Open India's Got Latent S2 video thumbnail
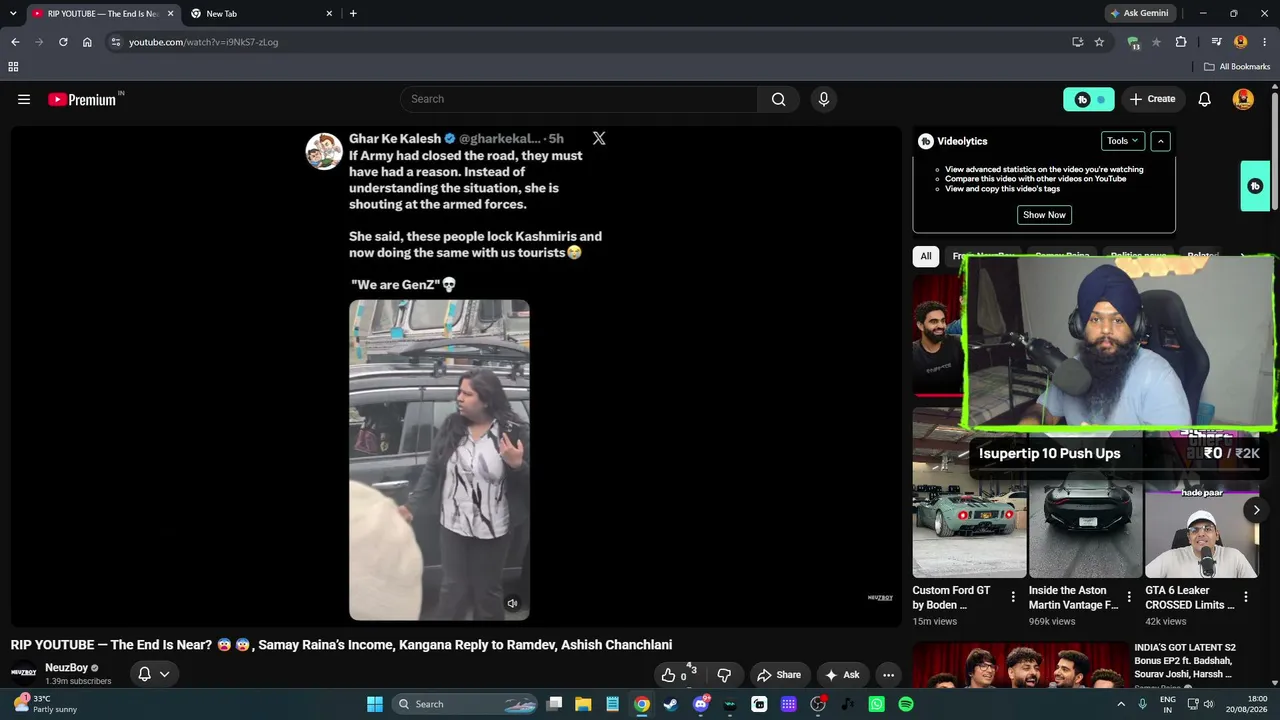Viewport: 1280px width, 720px height. click(1020, 665)
